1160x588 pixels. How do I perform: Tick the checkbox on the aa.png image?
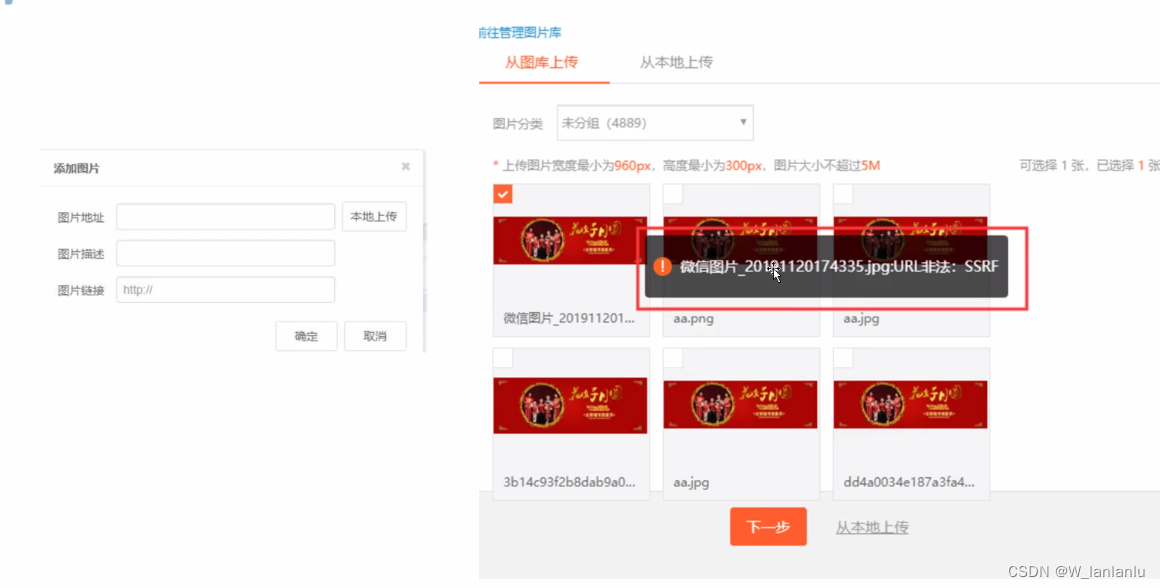click(673, 194)
